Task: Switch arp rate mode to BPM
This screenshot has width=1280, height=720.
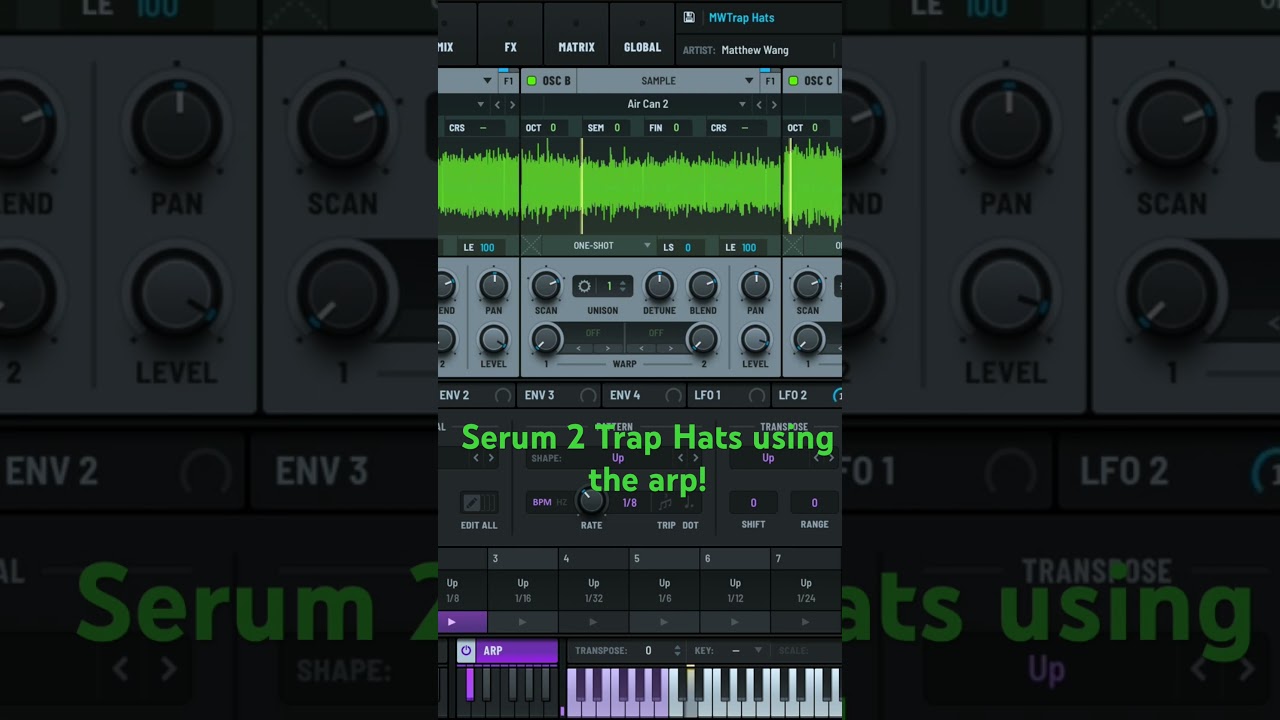Action: tap(542, 503)
